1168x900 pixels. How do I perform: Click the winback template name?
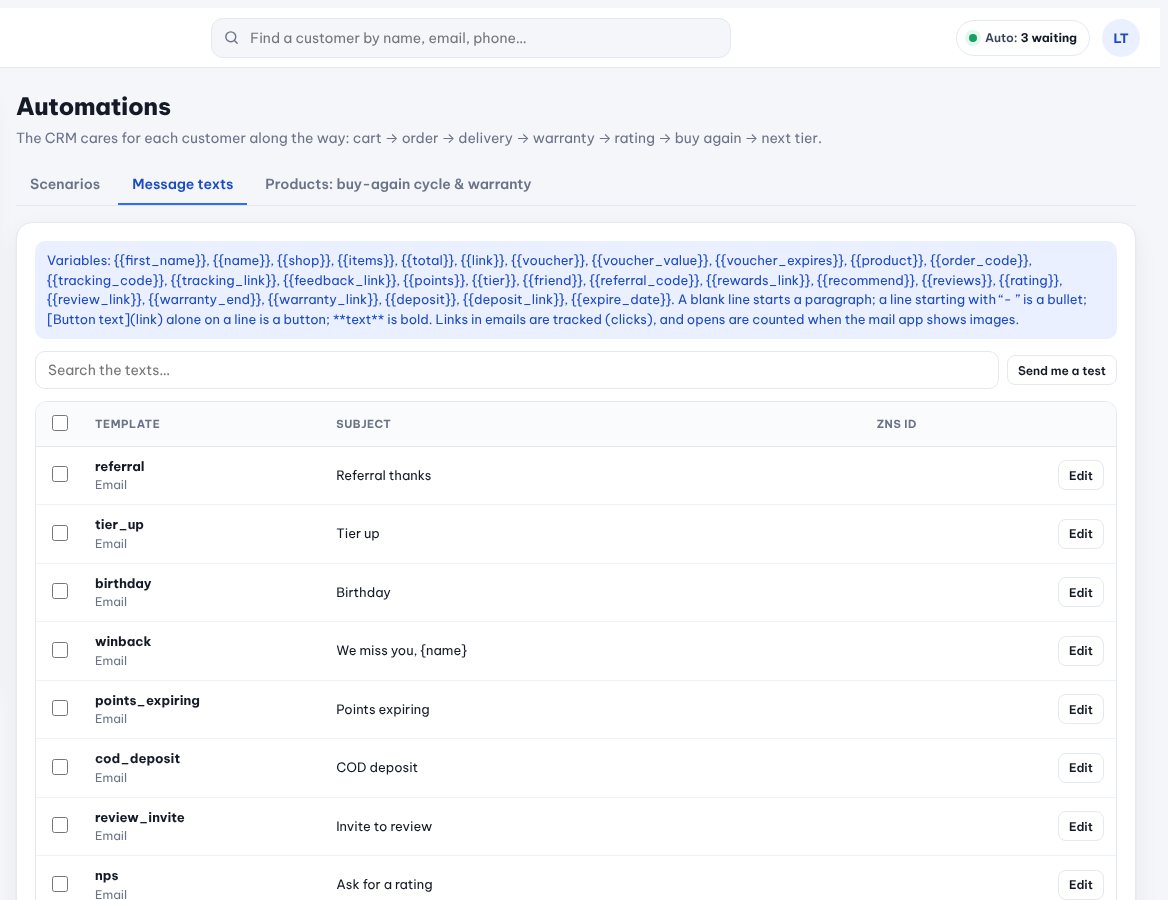tap(123, 641)
